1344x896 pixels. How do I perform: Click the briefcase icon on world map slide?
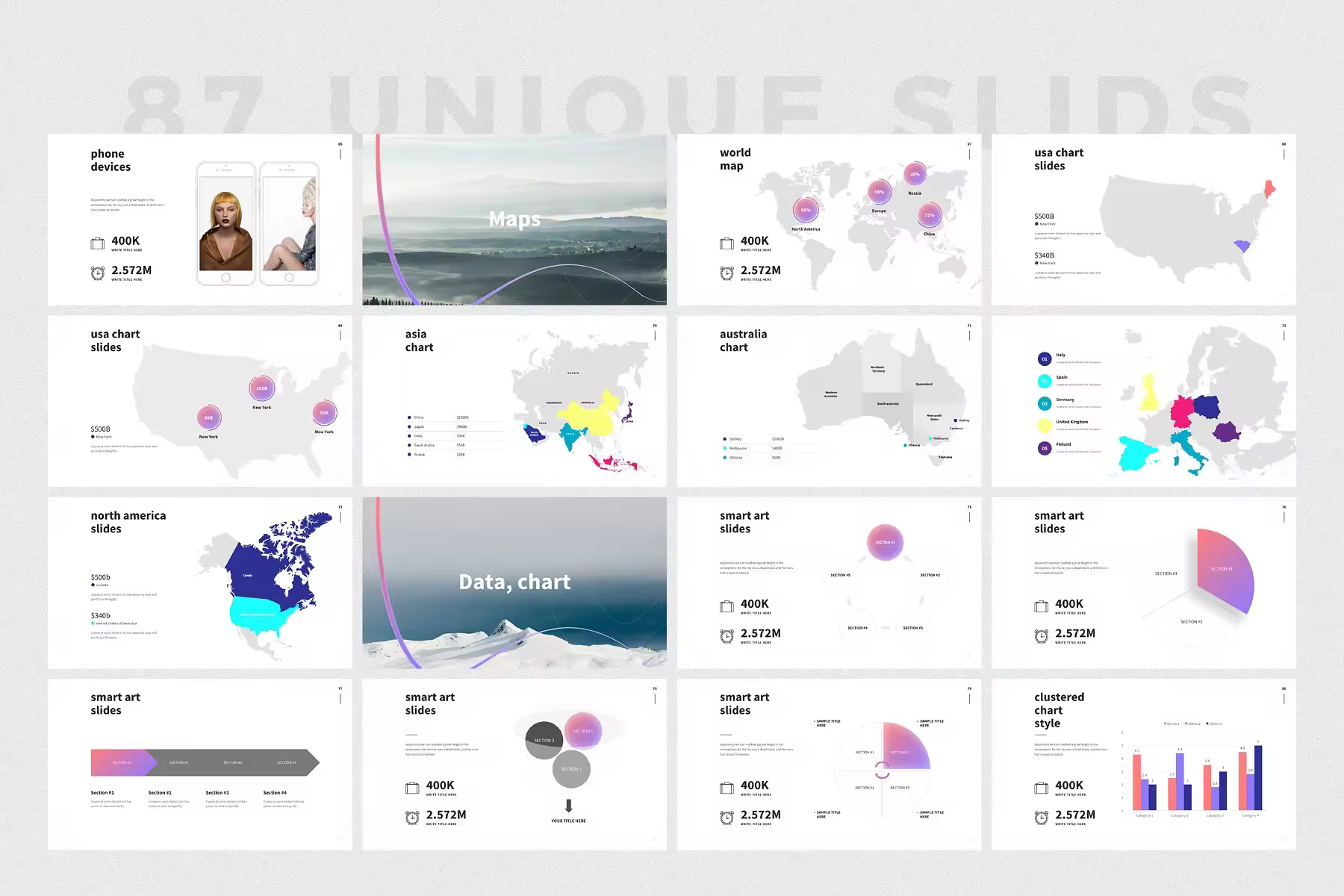click(x=727, y=243)
